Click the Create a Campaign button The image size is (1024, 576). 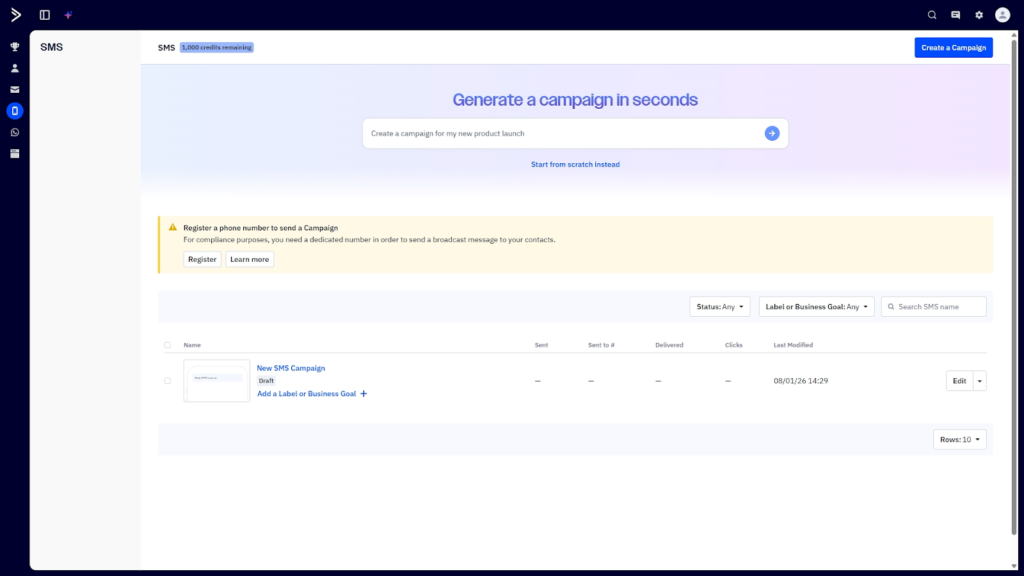[x=953, y=48]
